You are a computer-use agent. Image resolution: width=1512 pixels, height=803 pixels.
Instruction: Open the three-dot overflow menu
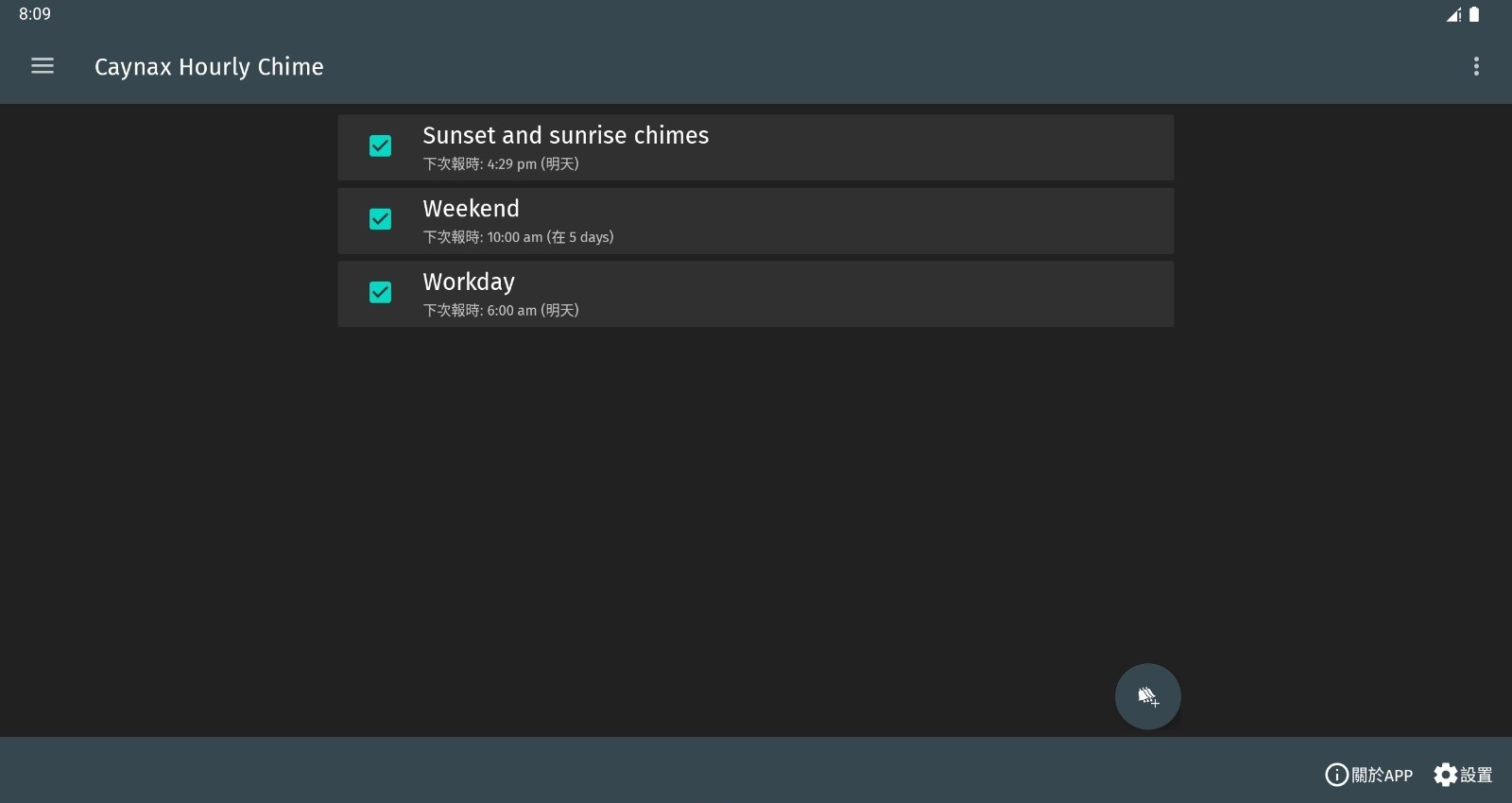point(1476,66)
